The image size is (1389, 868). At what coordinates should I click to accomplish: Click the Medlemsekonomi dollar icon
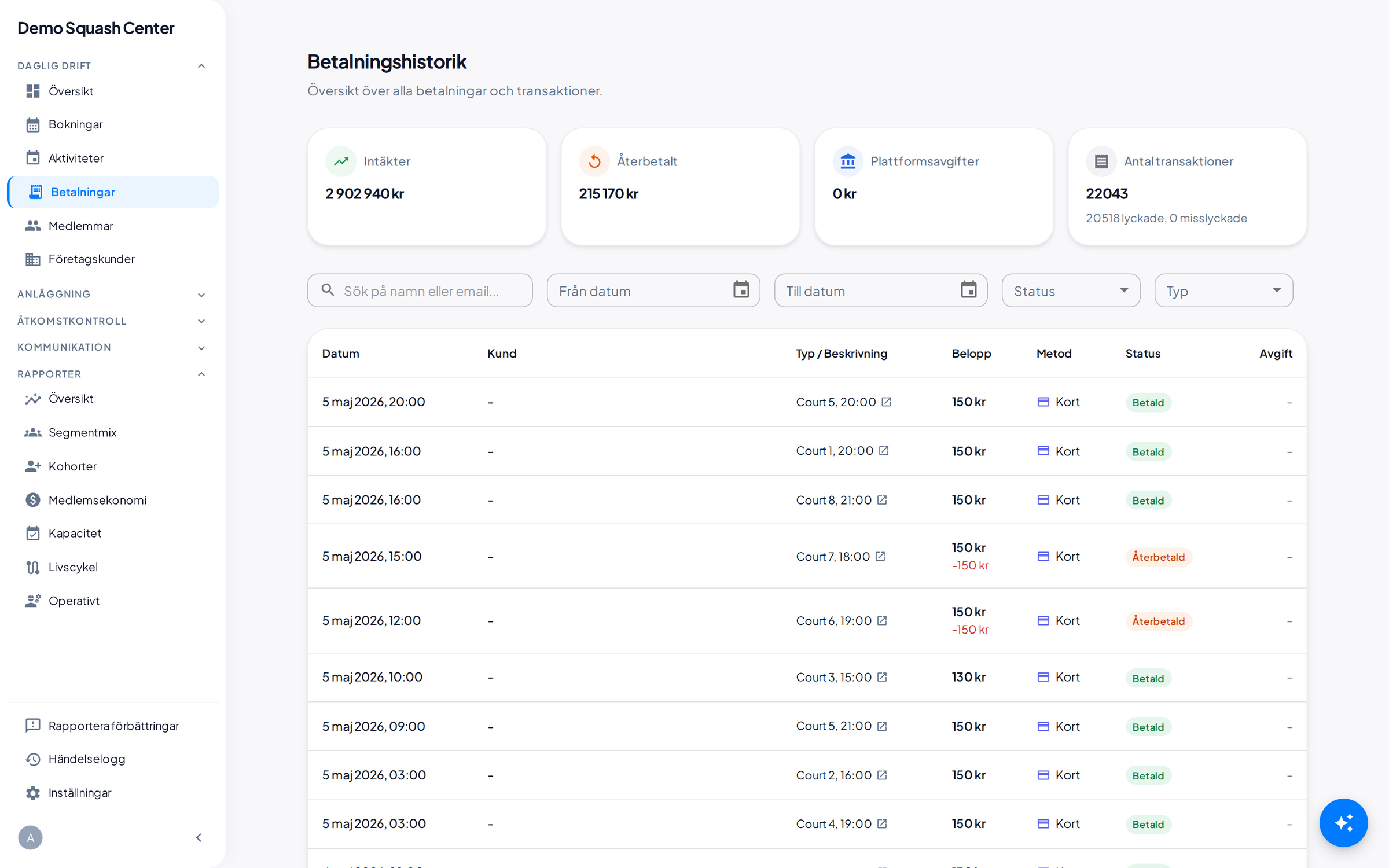pos(33,500)
